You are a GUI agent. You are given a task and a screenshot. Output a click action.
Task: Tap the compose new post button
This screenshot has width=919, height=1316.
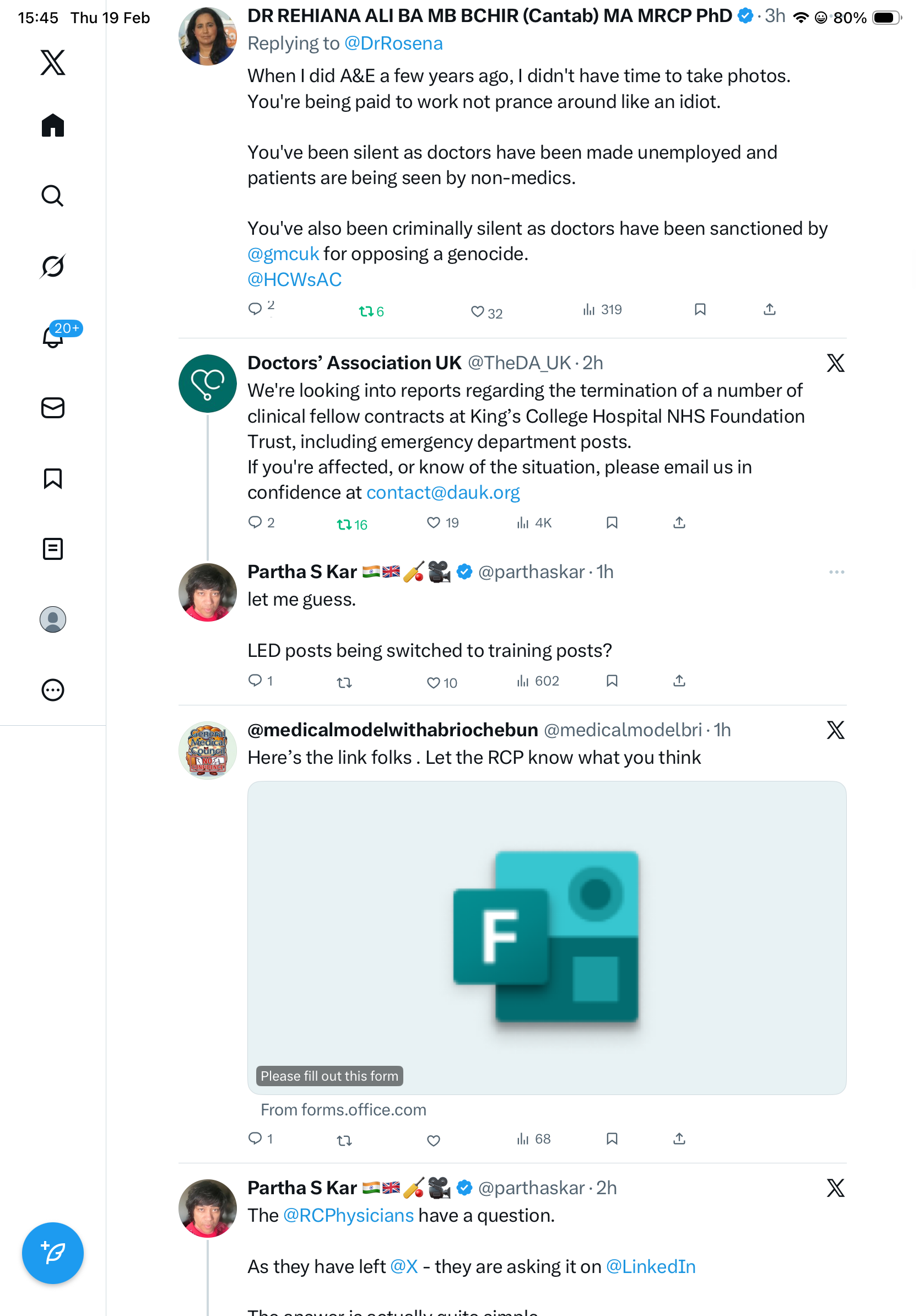pyautogui.click(x=53, y=1253)
